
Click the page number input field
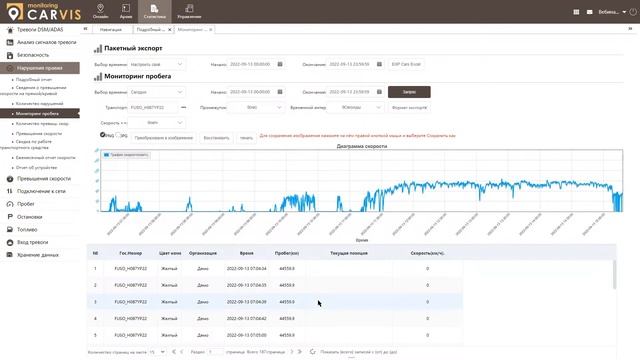(x=215, y=352)
